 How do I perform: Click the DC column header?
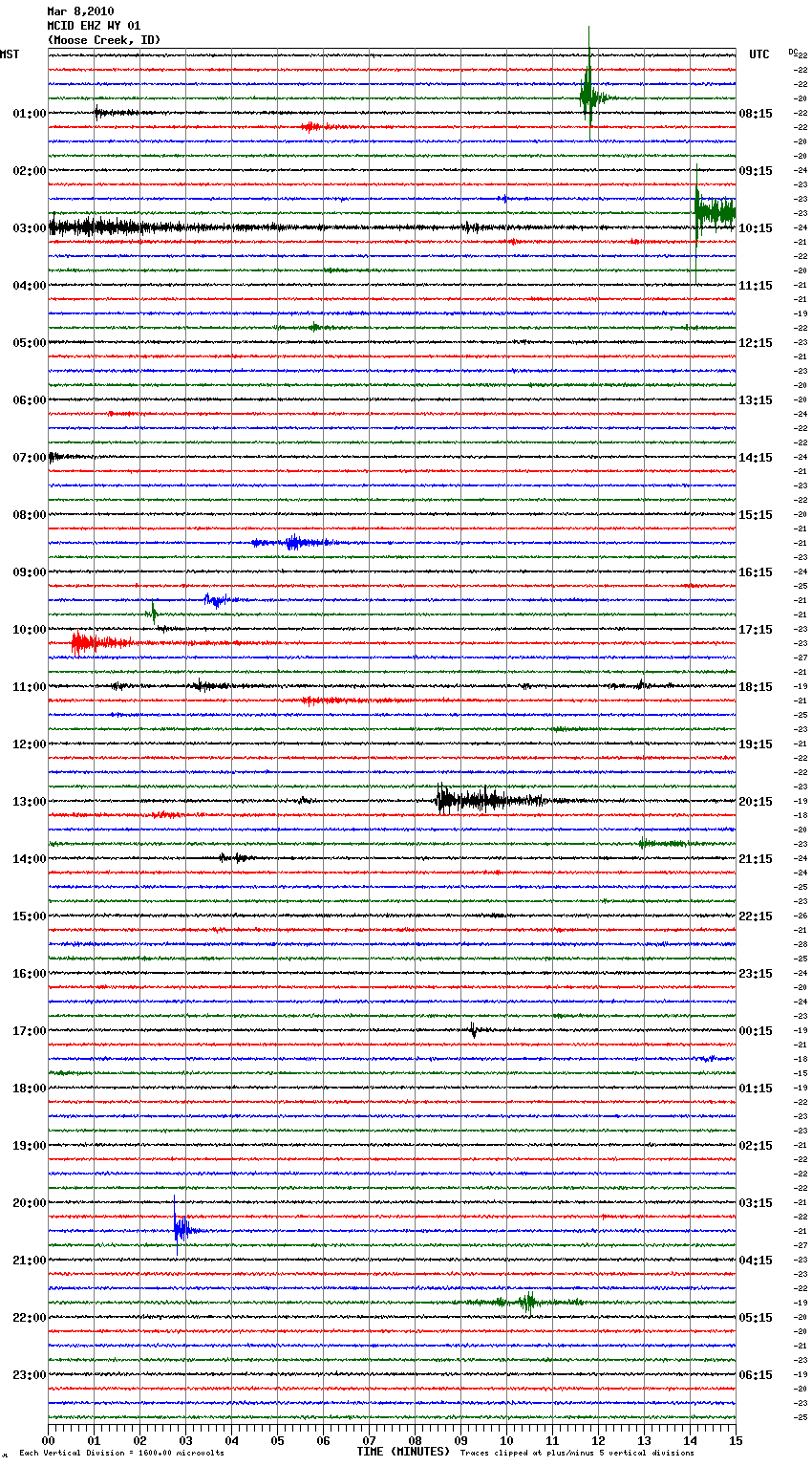click(793, 52)
